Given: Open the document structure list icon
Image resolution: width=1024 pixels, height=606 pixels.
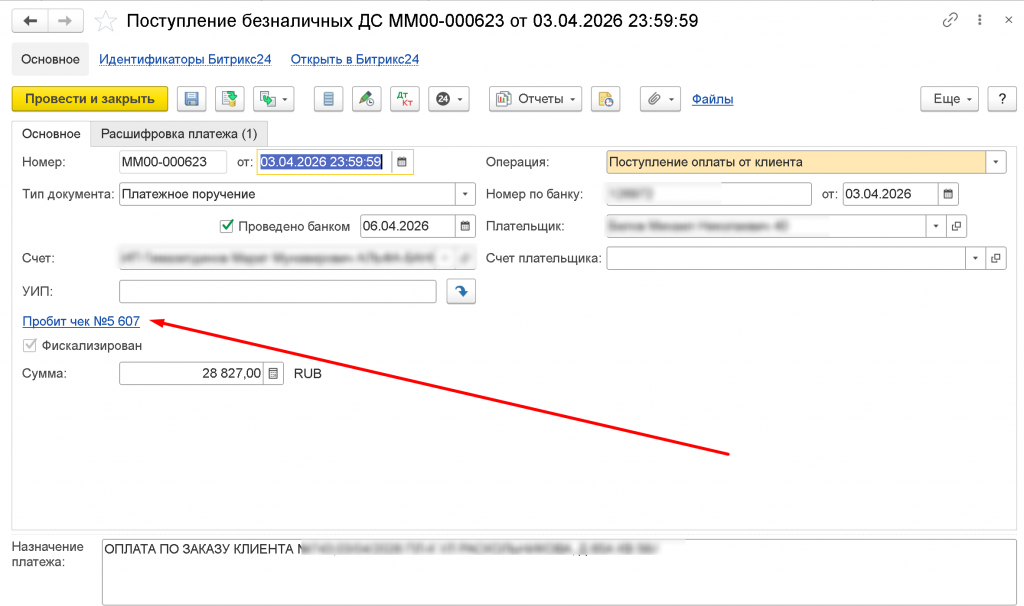Looking at the screenshot, I should point(328,99).
